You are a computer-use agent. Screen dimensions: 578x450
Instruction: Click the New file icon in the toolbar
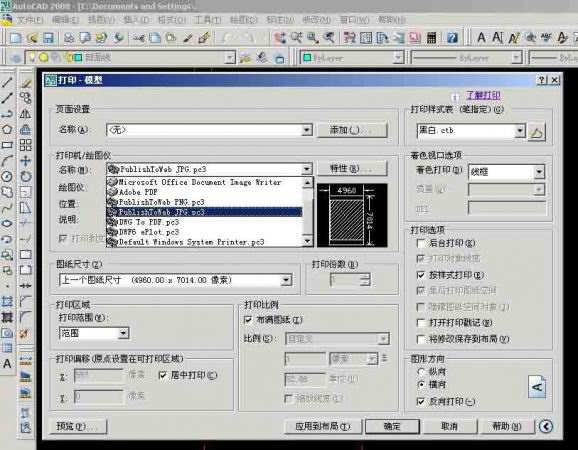[15, 38]
